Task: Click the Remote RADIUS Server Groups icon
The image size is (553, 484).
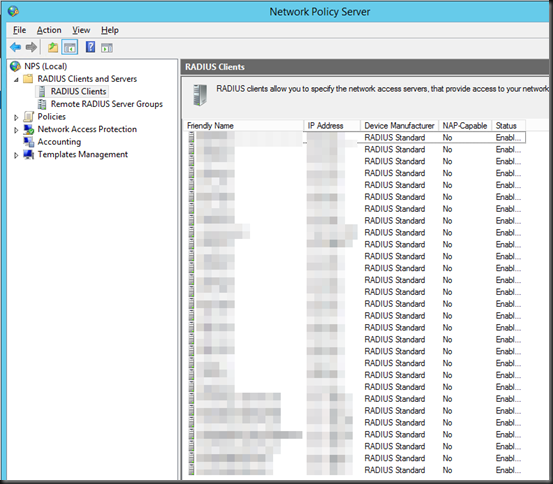Action: (42, 104)
